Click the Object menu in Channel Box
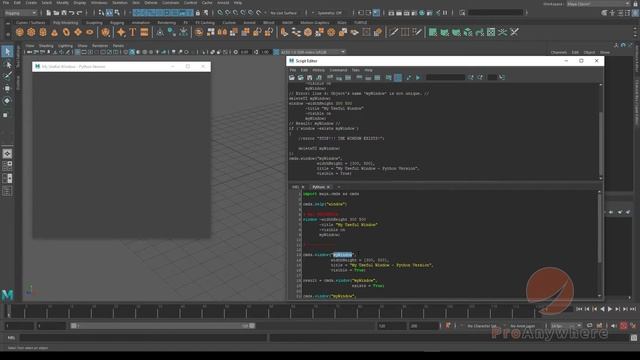 pos(589,52)
